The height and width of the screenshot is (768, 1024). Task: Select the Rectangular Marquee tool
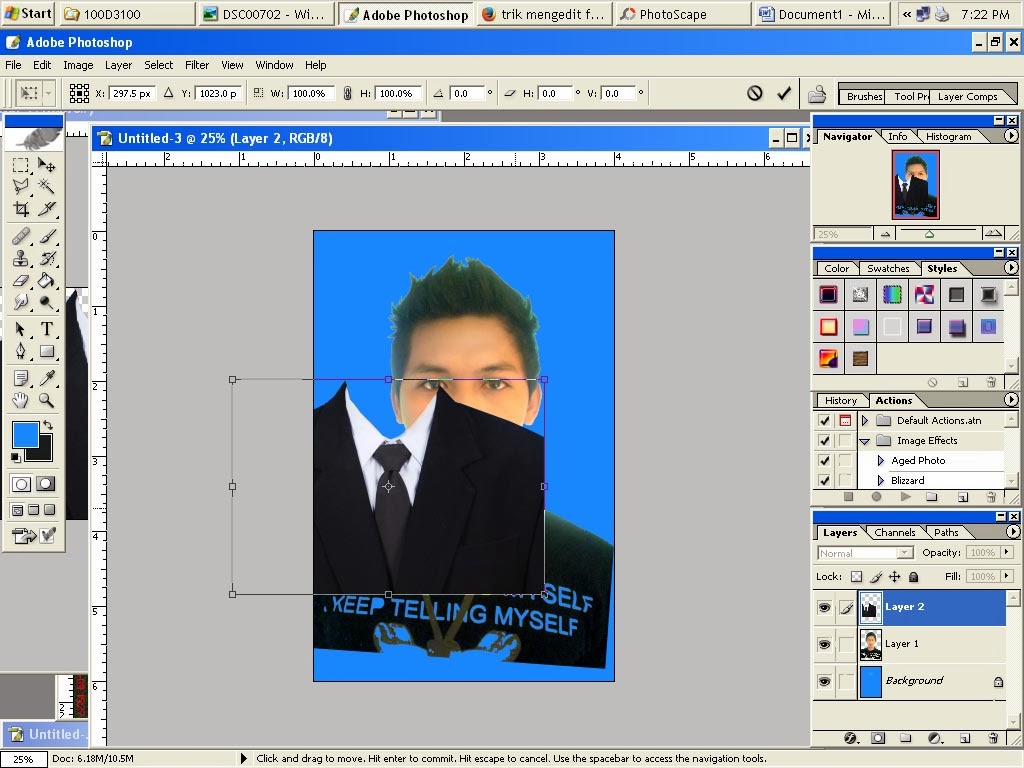21,165
